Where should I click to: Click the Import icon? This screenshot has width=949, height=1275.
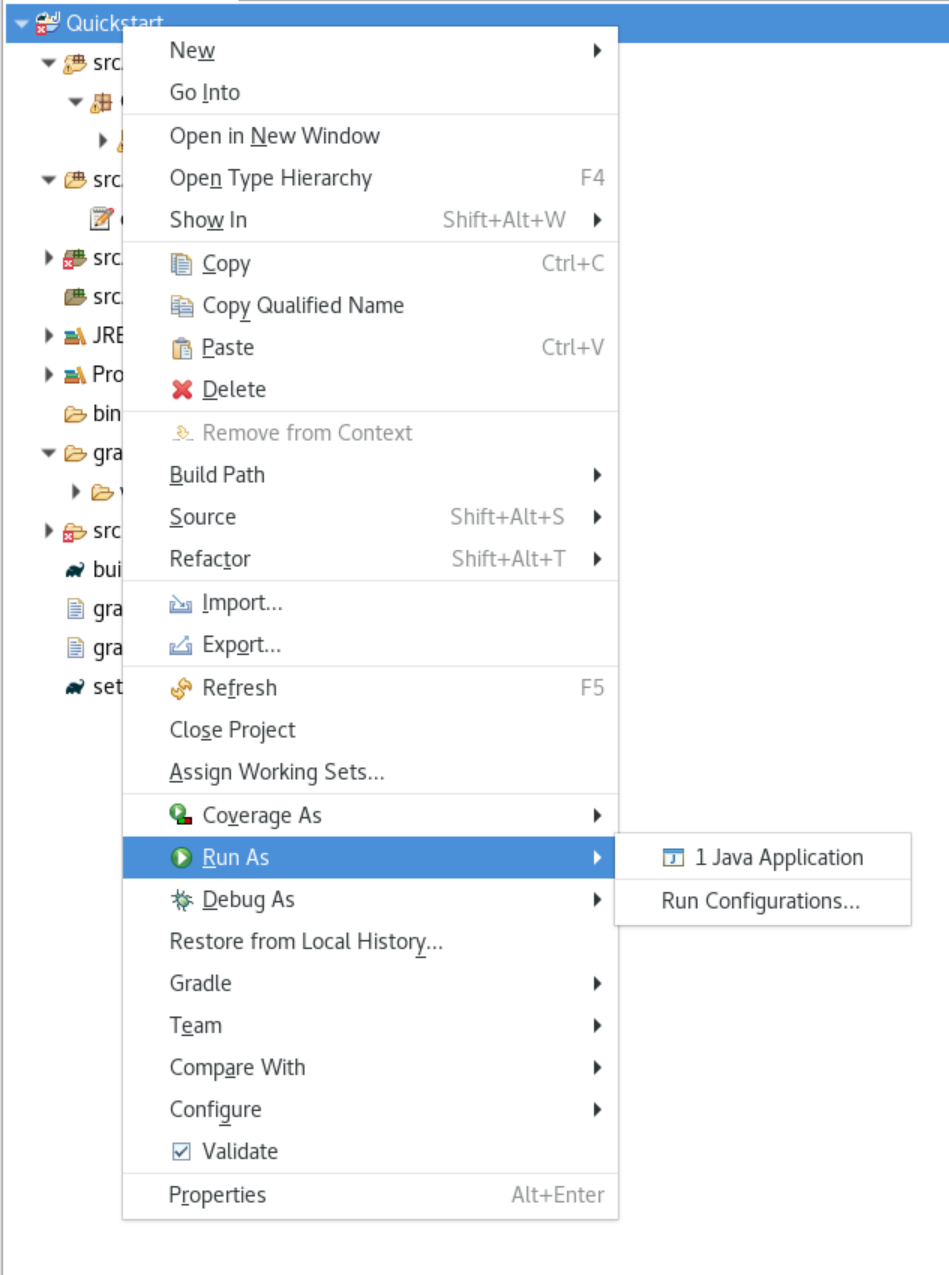181,603
